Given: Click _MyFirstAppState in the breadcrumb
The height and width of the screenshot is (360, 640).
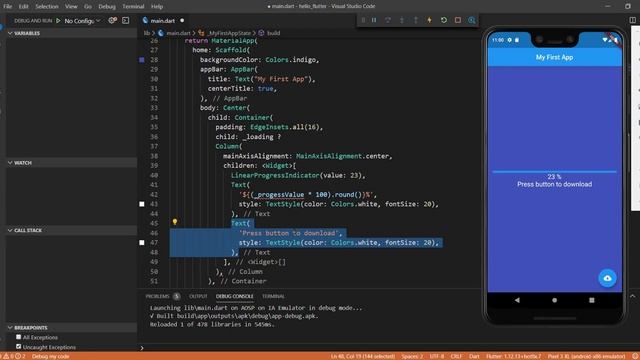Looking at the screenshot, I should 229,33.
